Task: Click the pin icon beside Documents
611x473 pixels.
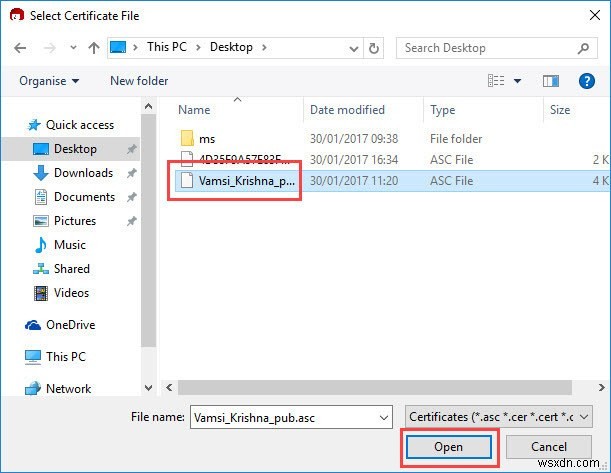Action: pyautogui.click(x=132, y=197)
